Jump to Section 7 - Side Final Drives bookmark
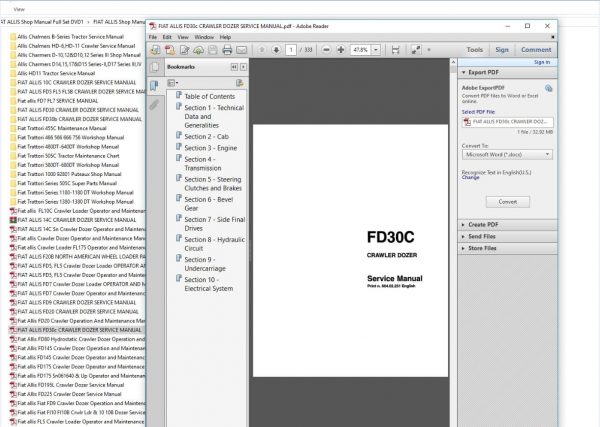The height and width of the screenshot is (427, 600). (215, 224)
